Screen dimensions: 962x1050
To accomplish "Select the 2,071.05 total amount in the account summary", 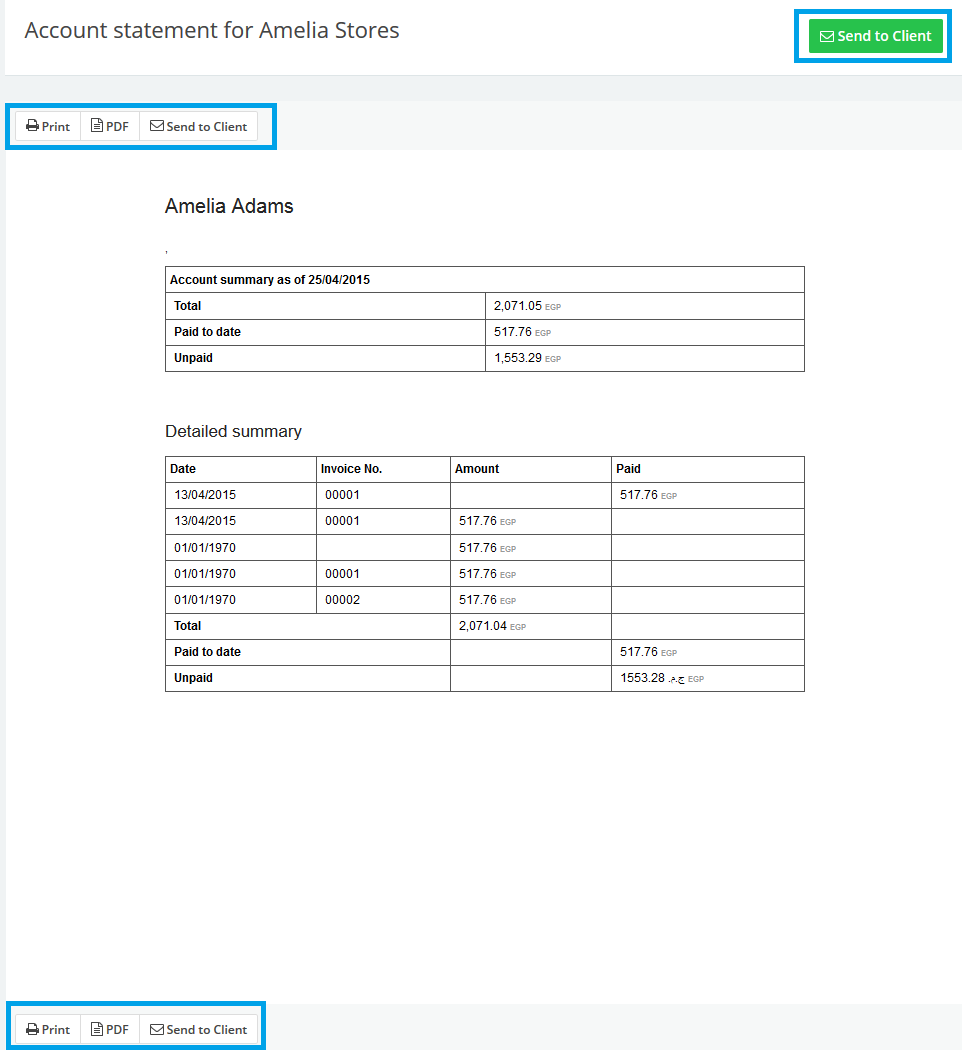I will pos(518,306).
